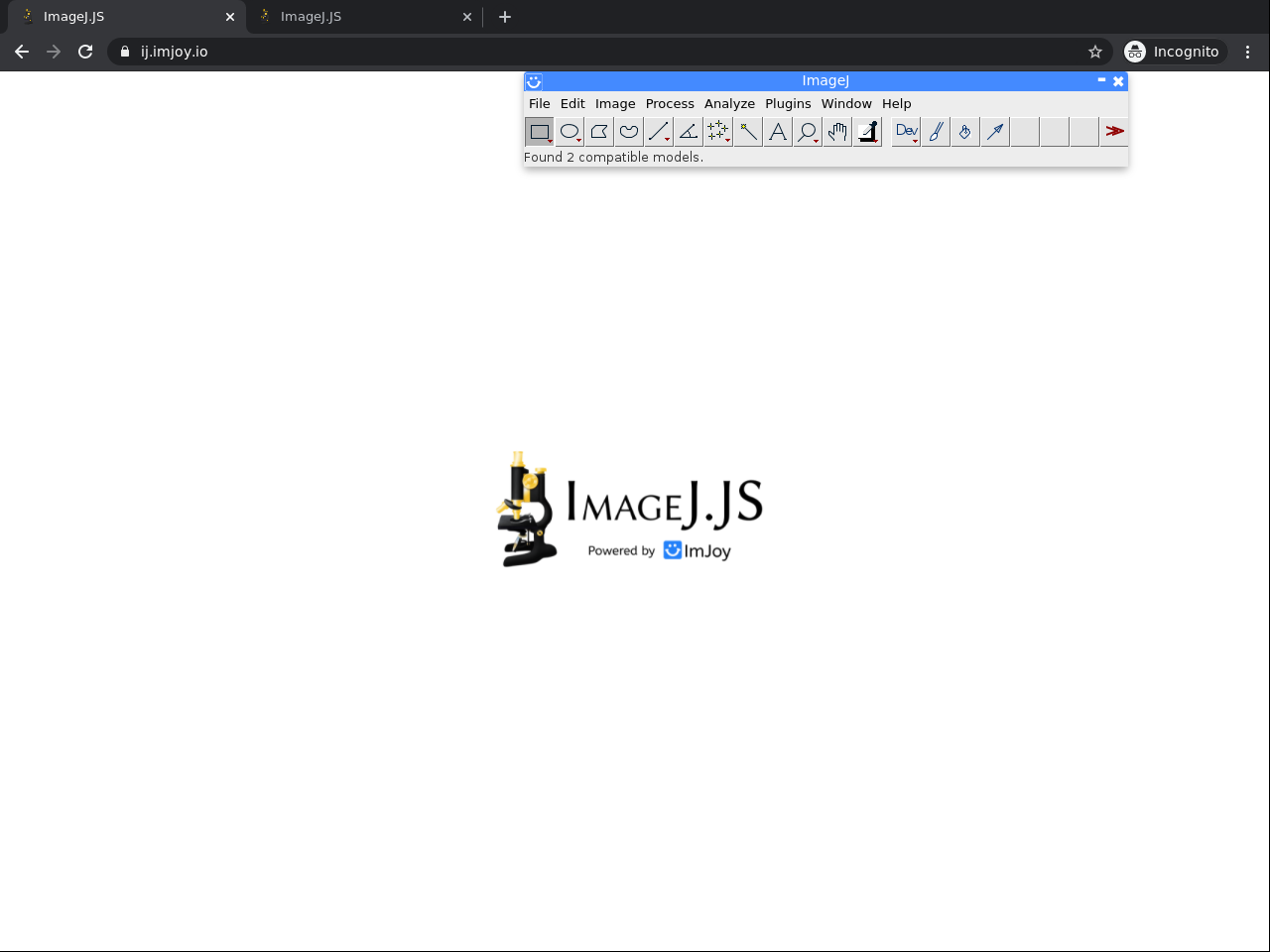
Task: Select the Arrow tool
Action: click(995, 131)
